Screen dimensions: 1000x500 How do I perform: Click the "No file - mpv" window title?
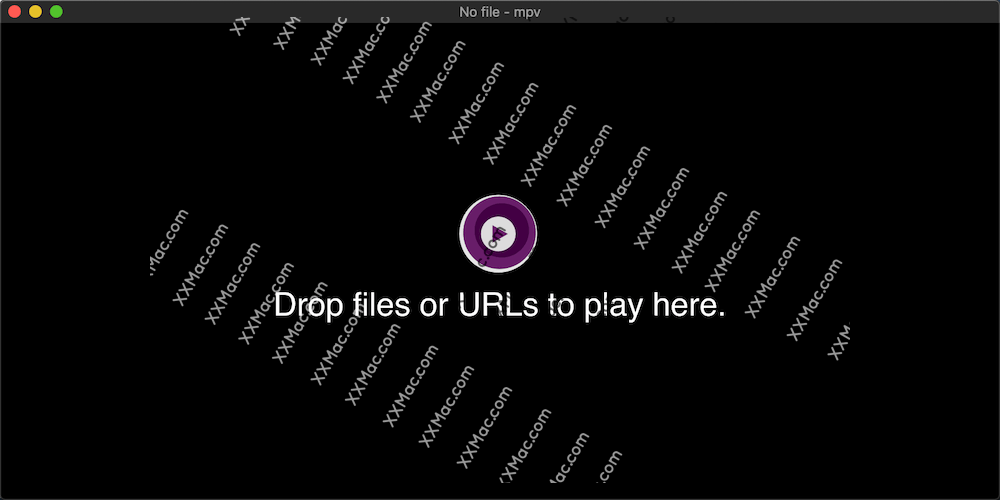click(x=500, y=11)
